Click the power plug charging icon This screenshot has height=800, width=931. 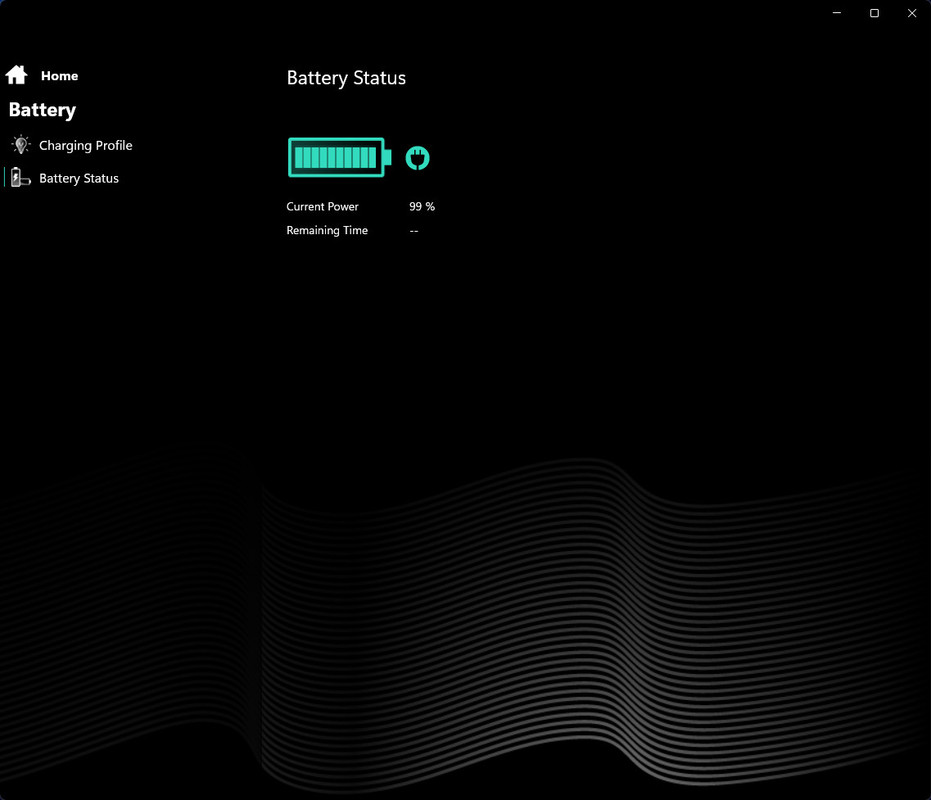coord(417,158)
